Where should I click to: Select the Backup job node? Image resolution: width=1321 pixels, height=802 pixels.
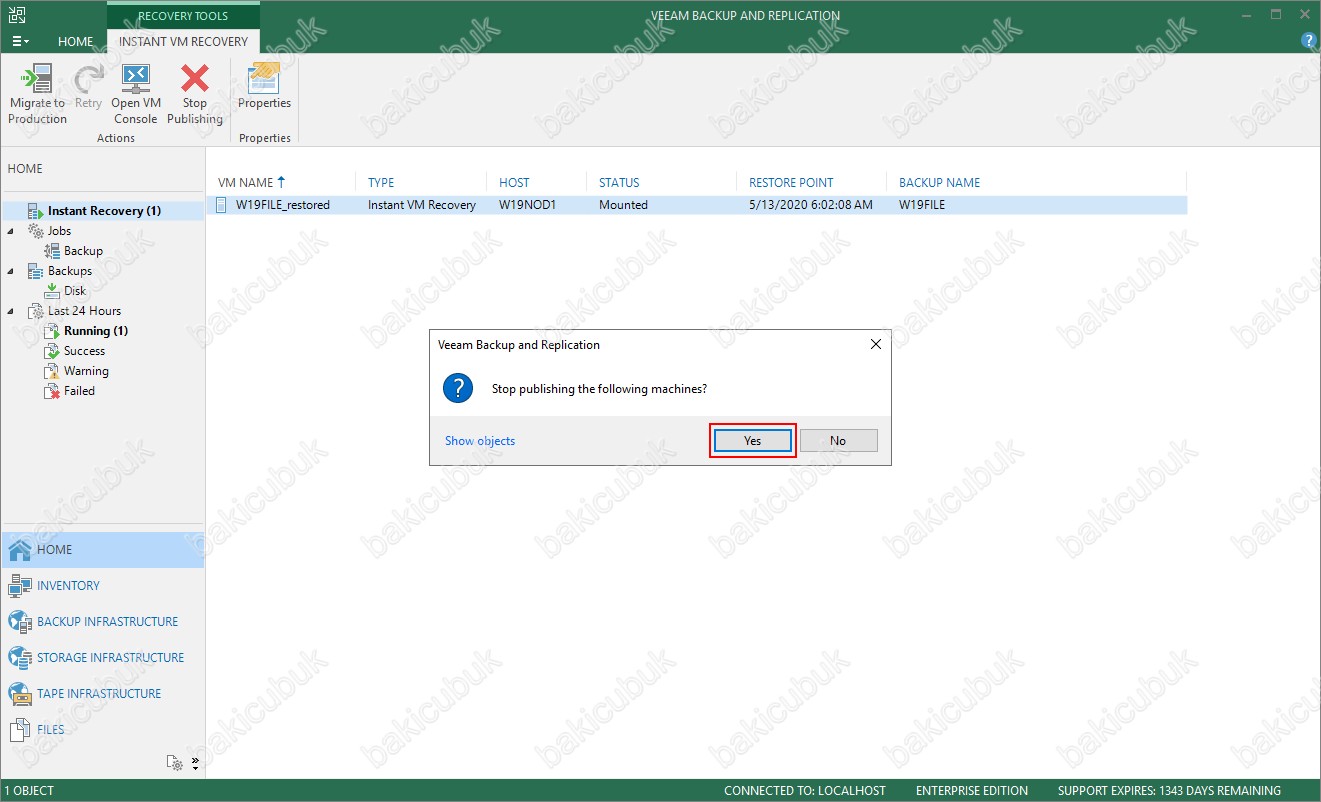[83, 251]
